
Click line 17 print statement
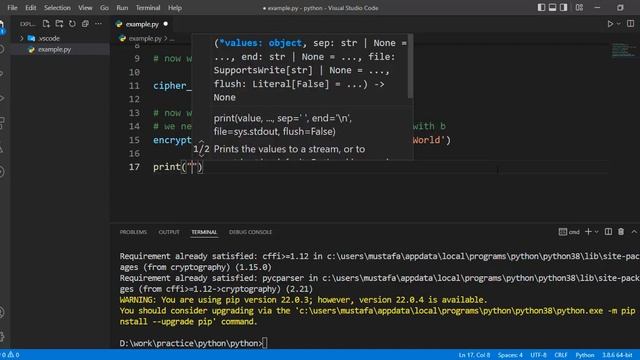[x=178, y=167]
